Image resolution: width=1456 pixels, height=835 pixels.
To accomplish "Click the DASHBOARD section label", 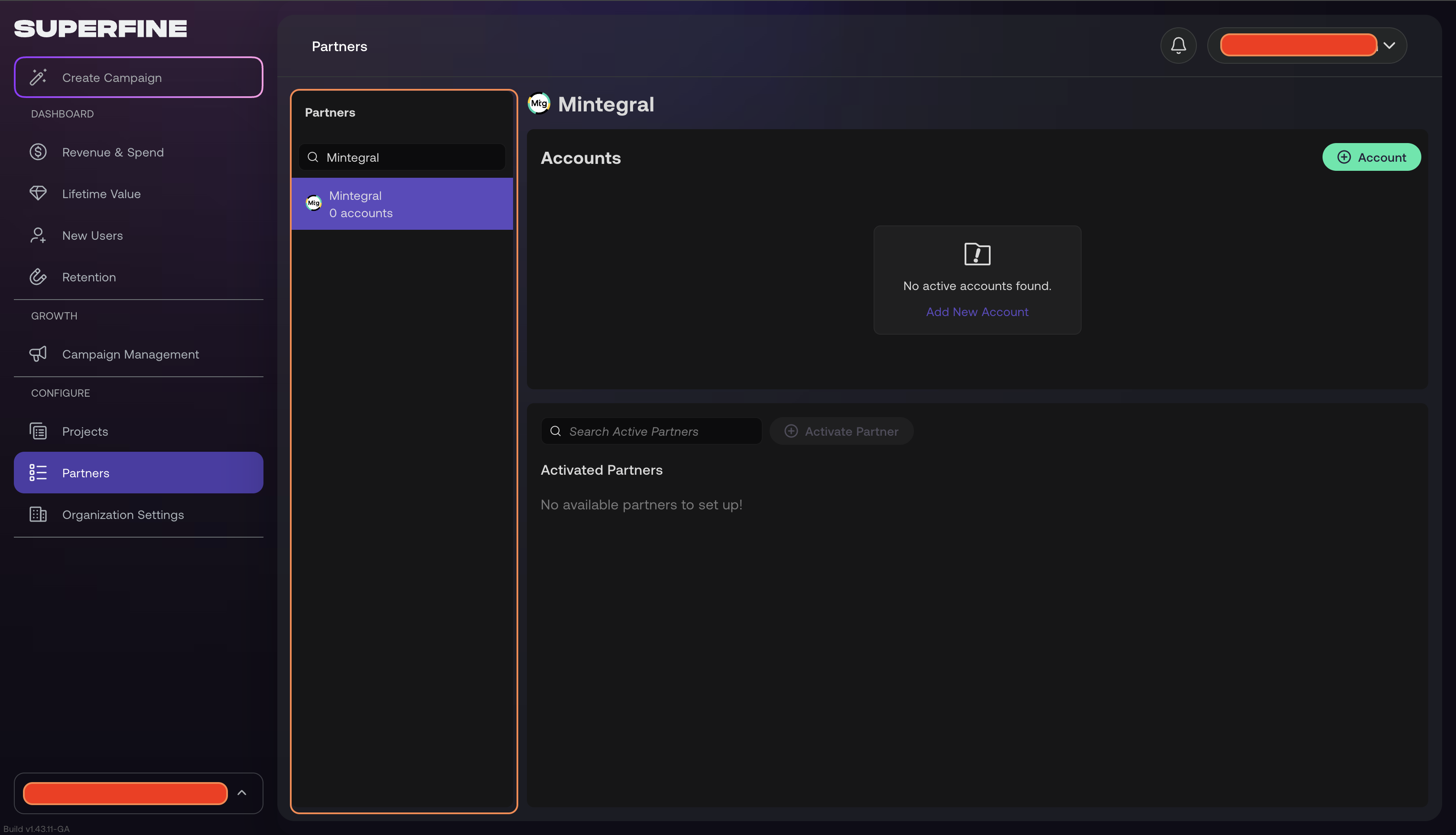I will [62, 114].
